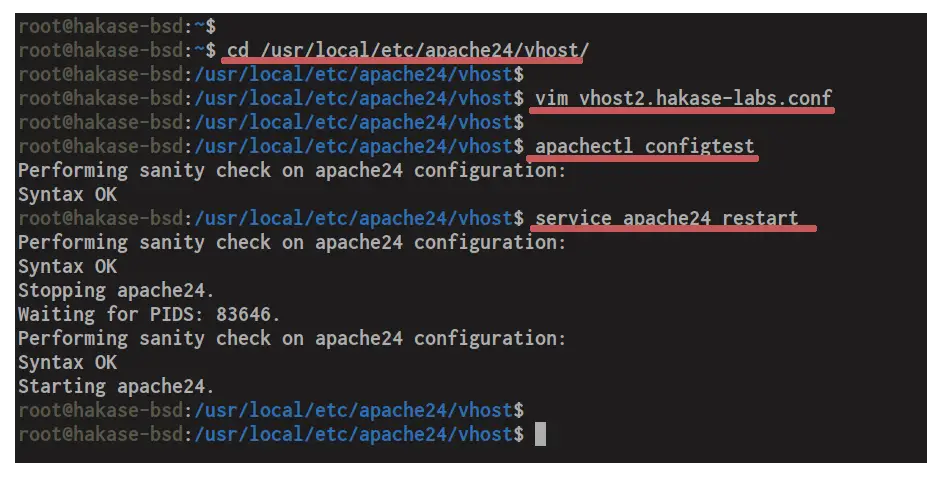
Task: Click the blue vhost path in last prompt
Action: coord(354,434)
